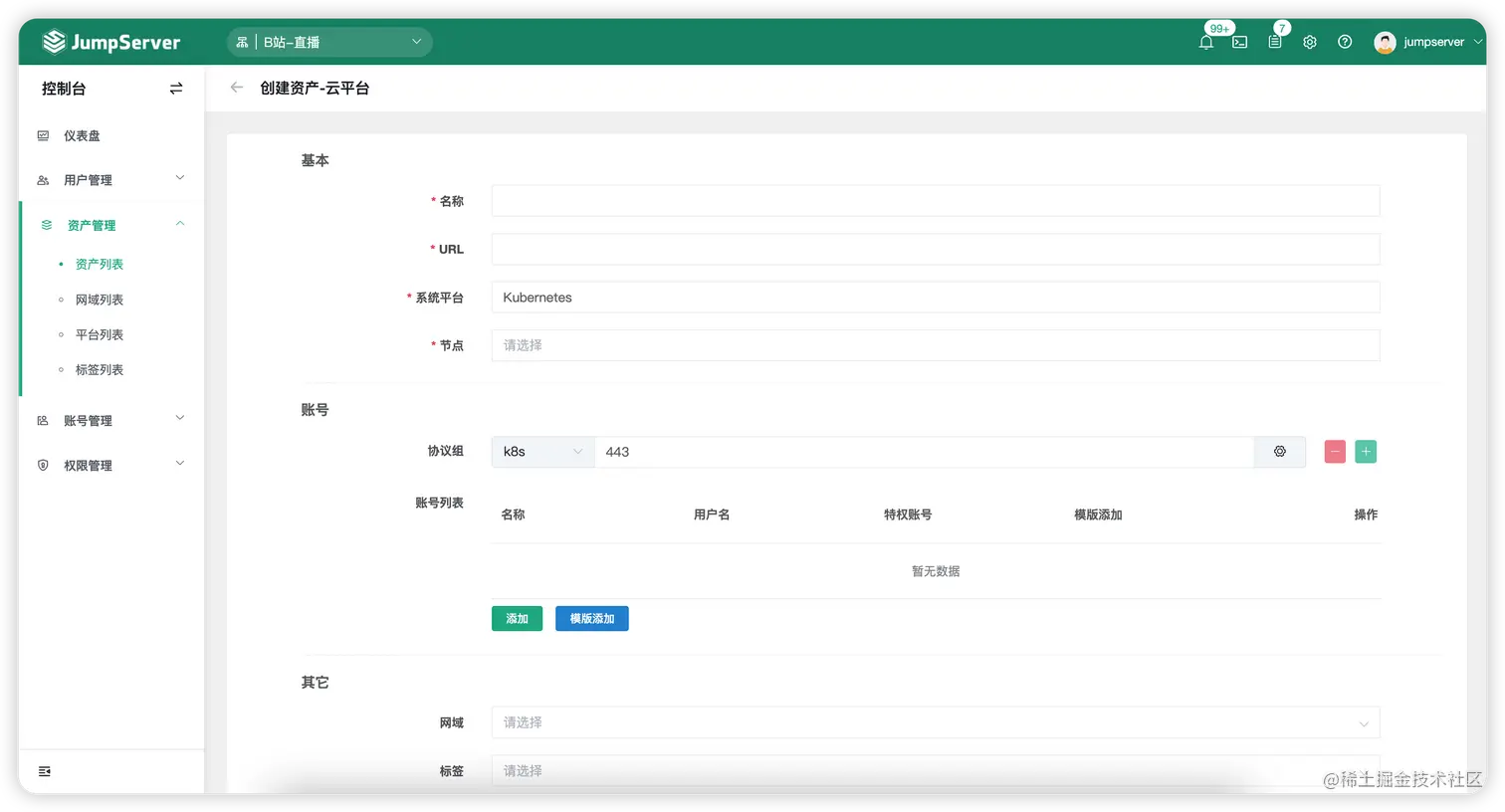Open the notifications bell with 99+ badge

click(x=1205, y=42)
